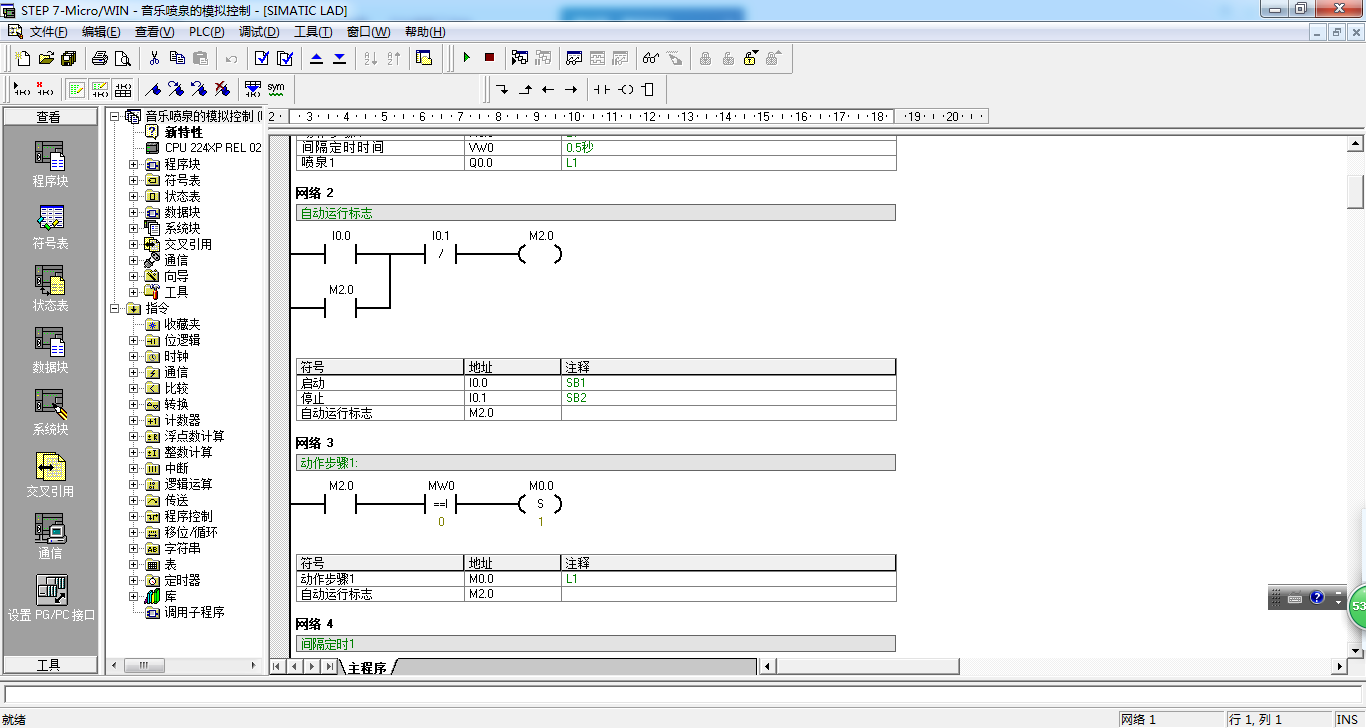Insert a contact instruction
The image size is (1366, 728).
(x=601, y=89)
